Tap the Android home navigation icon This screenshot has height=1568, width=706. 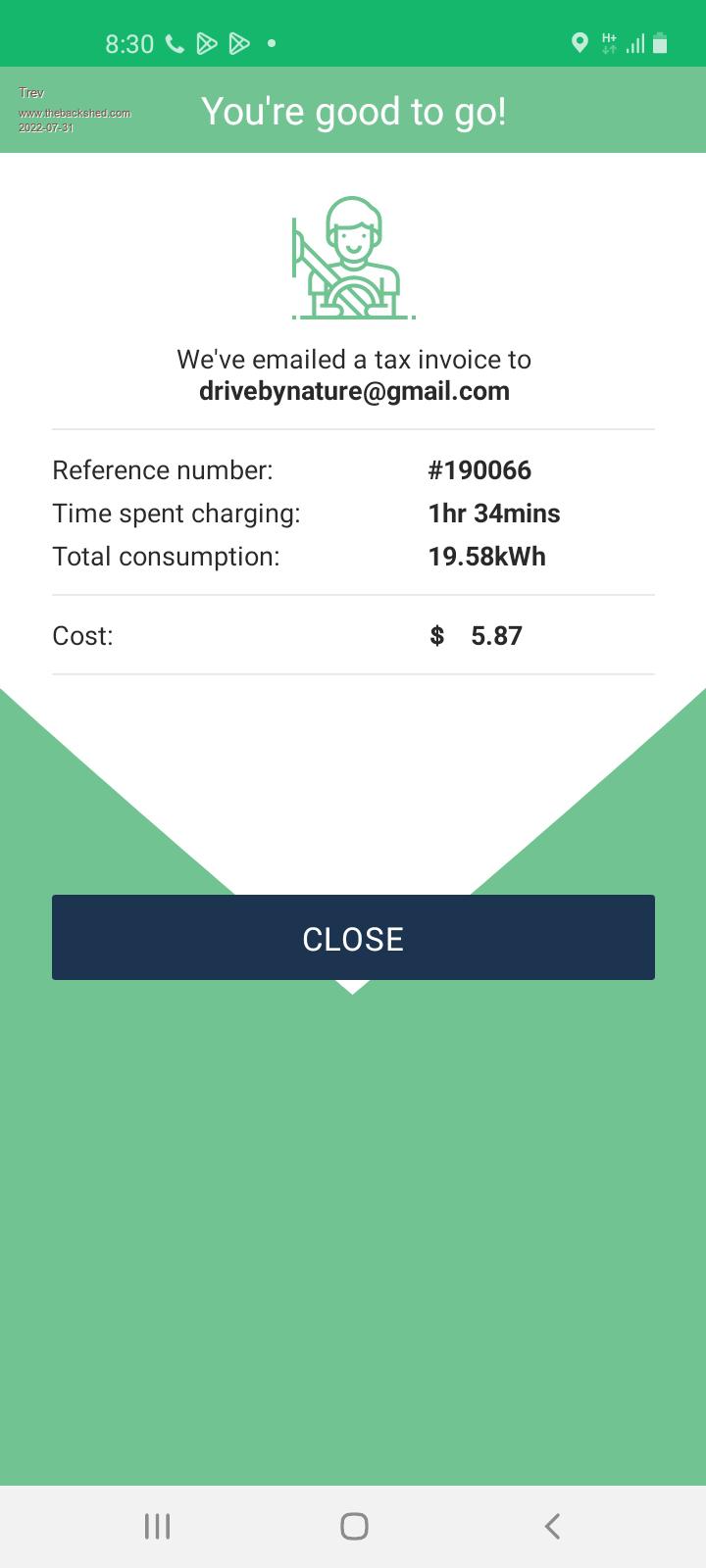tap(354, 1526)
